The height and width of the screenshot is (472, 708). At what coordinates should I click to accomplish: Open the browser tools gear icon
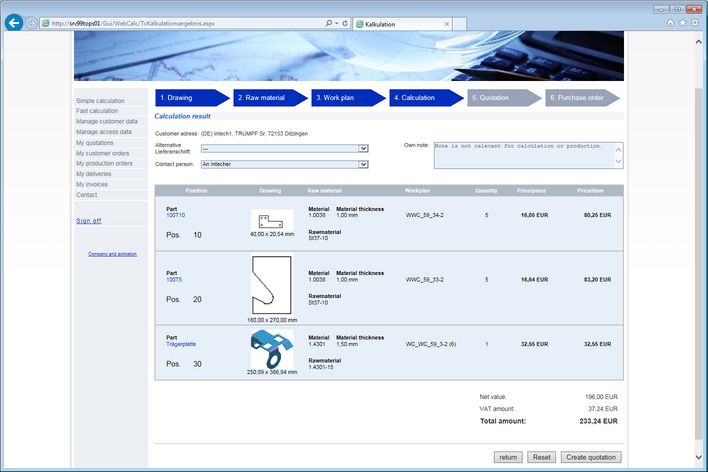(x=696, y=22)
